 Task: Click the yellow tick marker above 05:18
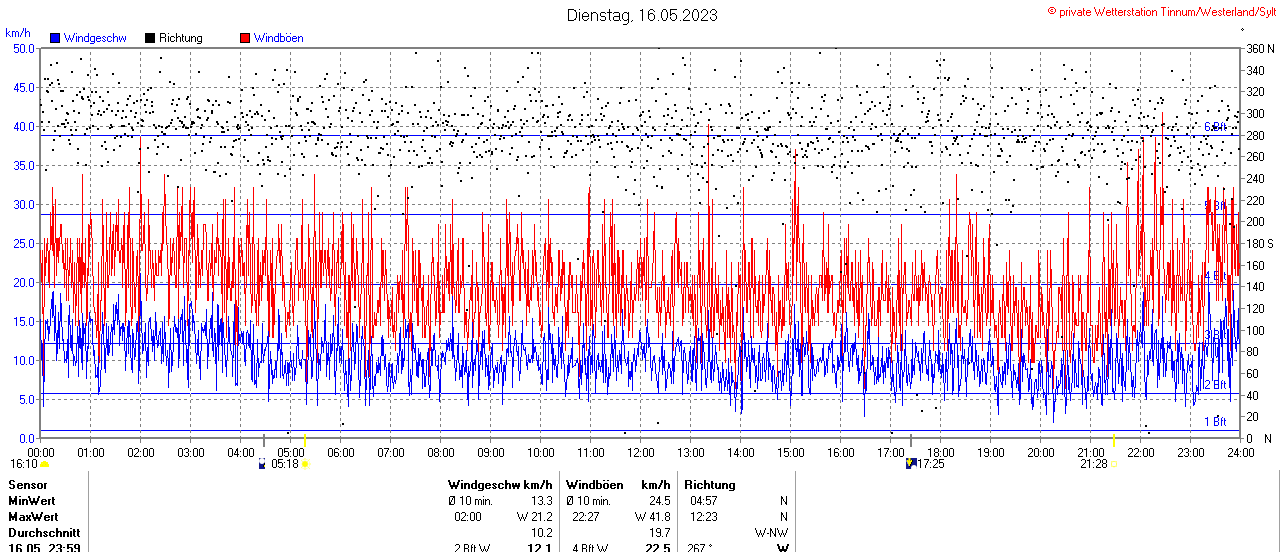coord(304,441)
